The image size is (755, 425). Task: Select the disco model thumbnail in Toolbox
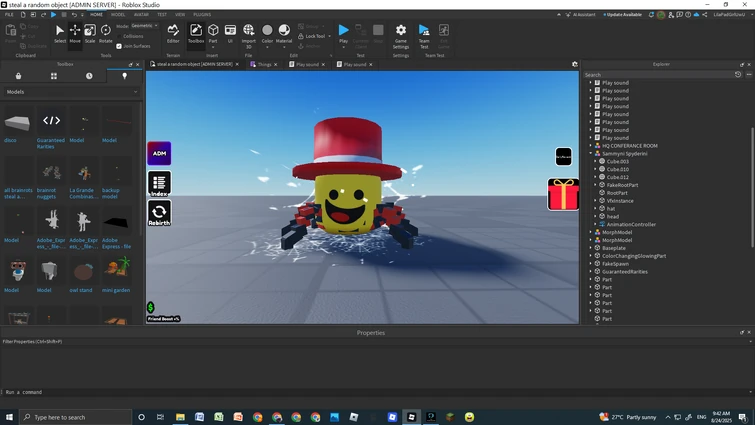[18, 123]
